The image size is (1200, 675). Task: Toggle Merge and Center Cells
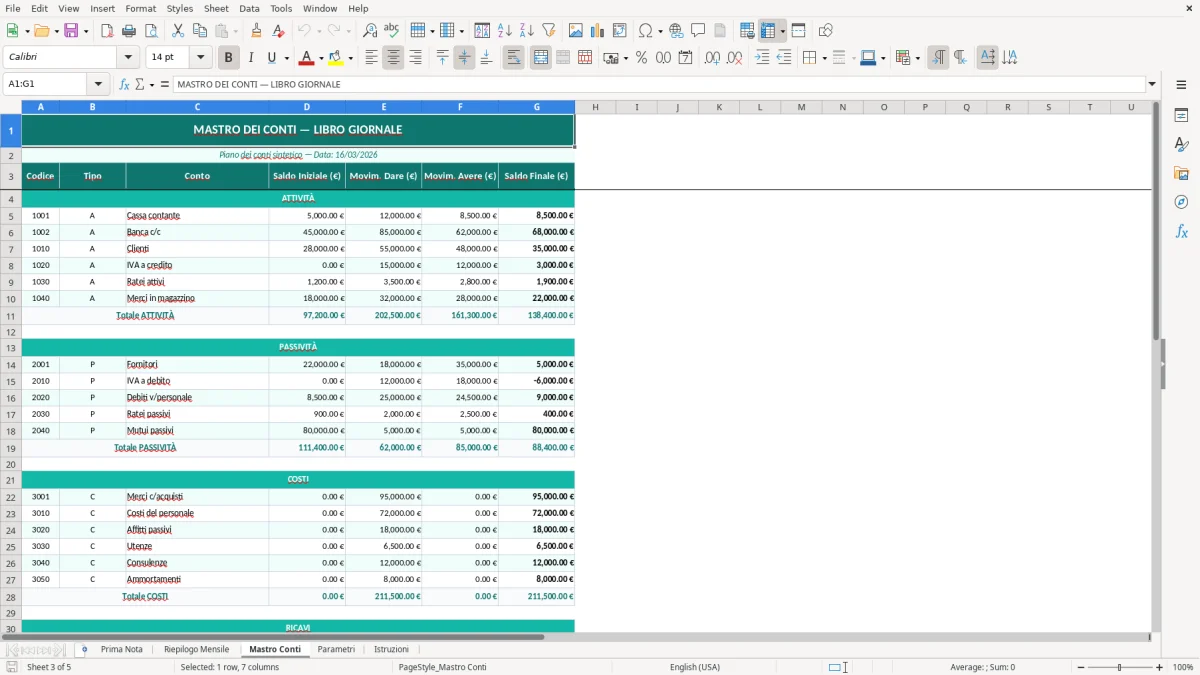tap(540, 58)
